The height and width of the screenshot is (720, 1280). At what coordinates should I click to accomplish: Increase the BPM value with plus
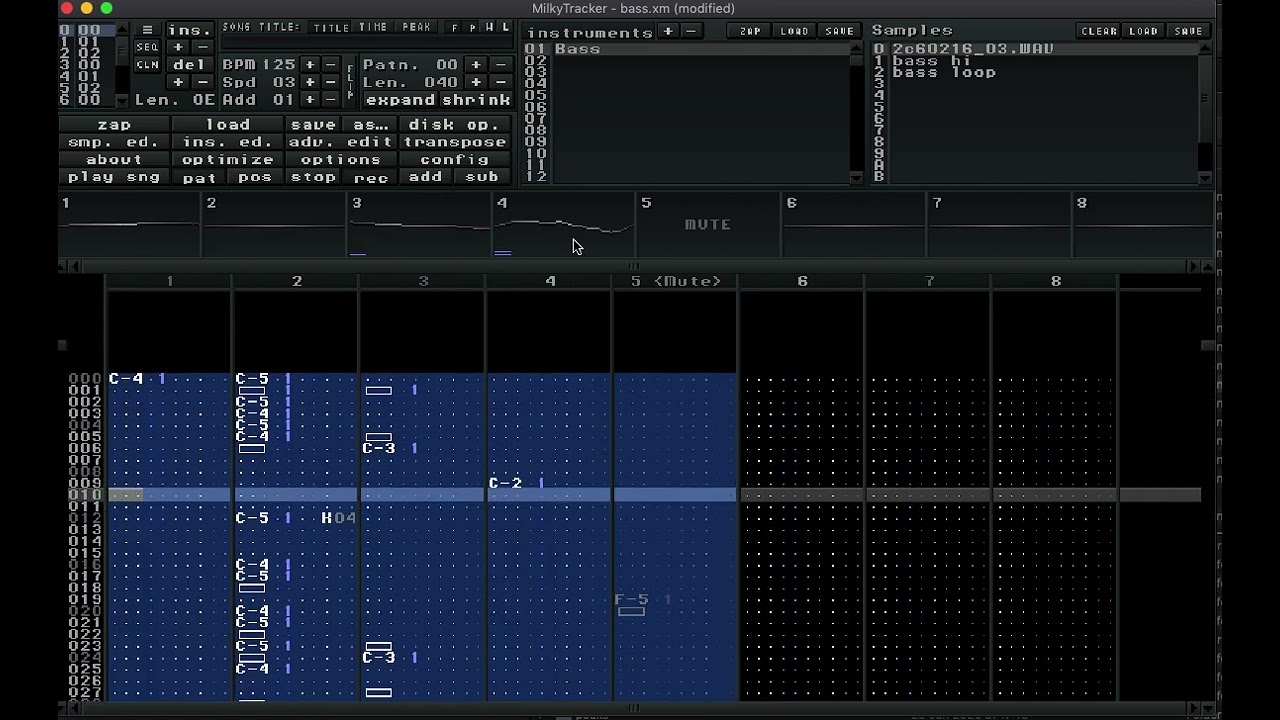pyautogui.click(x=310, y=64)
